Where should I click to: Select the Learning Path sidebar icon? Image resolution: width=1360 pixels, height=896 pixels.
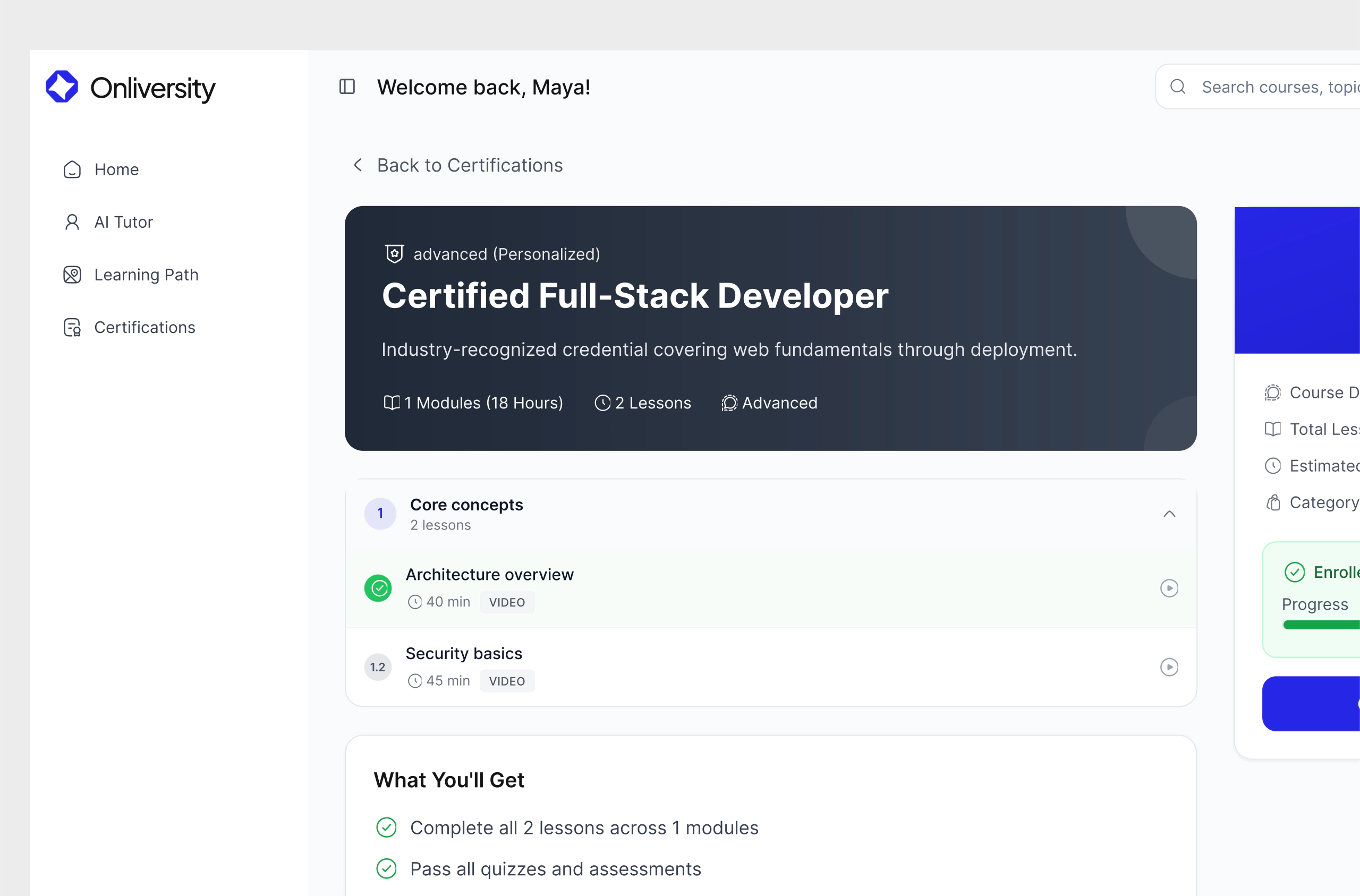[x=71, y=275]
